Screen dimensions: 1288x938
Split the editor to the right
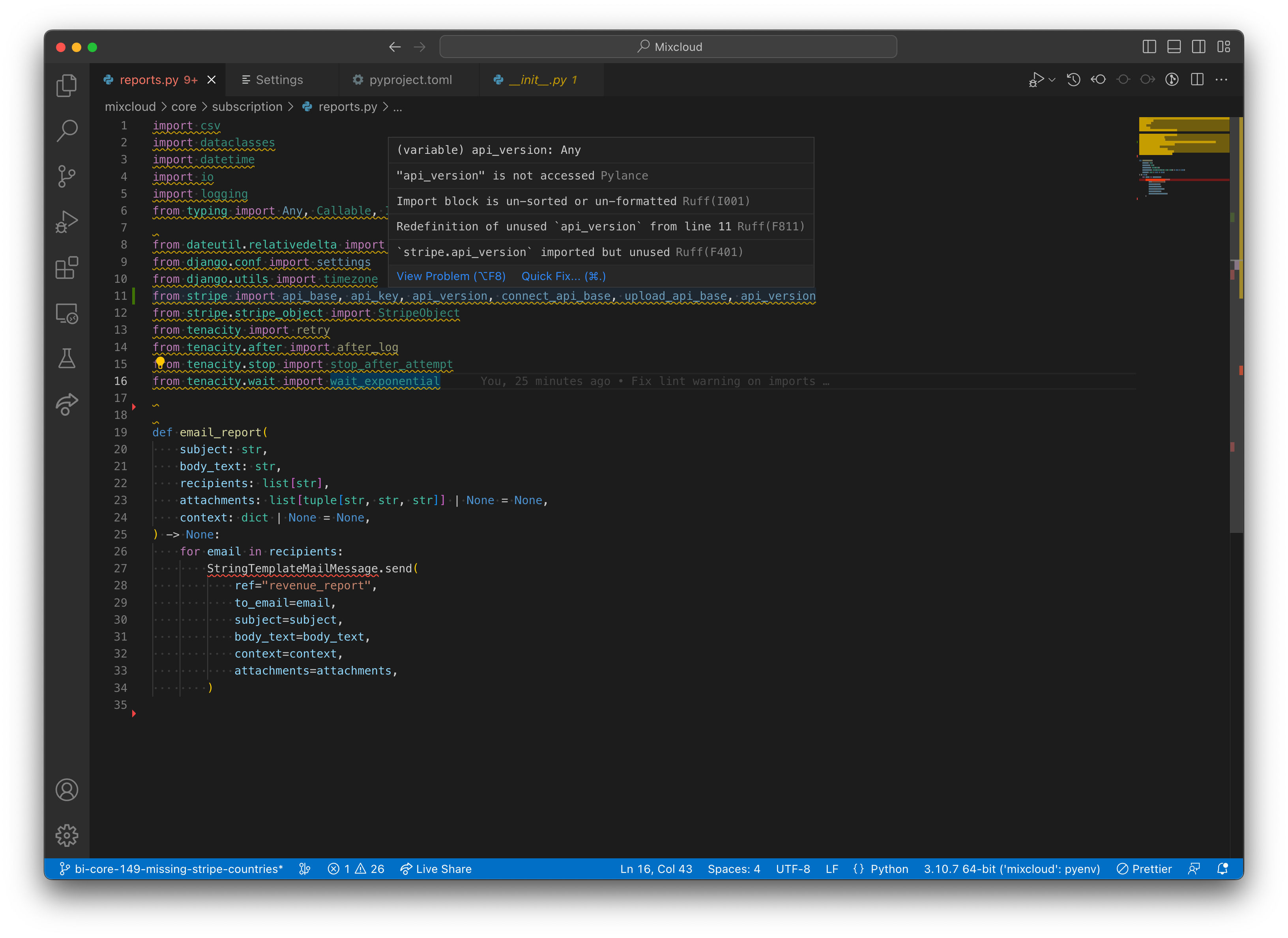tap(1197, 80)
